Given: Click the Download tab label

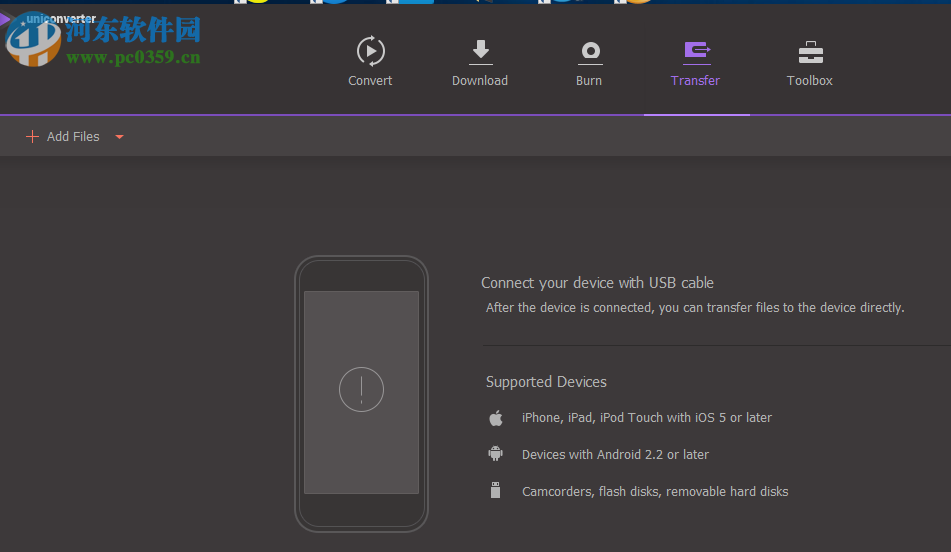Looking at the screenshot, I should 480,81.
